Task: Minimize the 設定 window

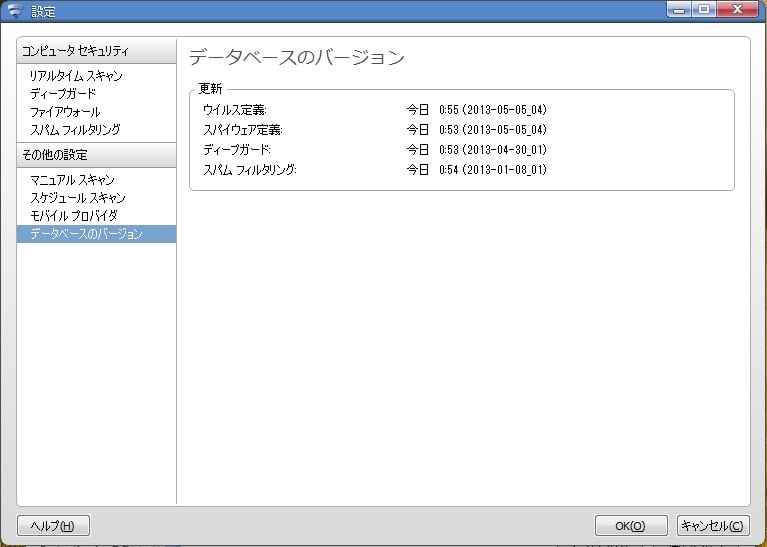Action: click(679, 9)
